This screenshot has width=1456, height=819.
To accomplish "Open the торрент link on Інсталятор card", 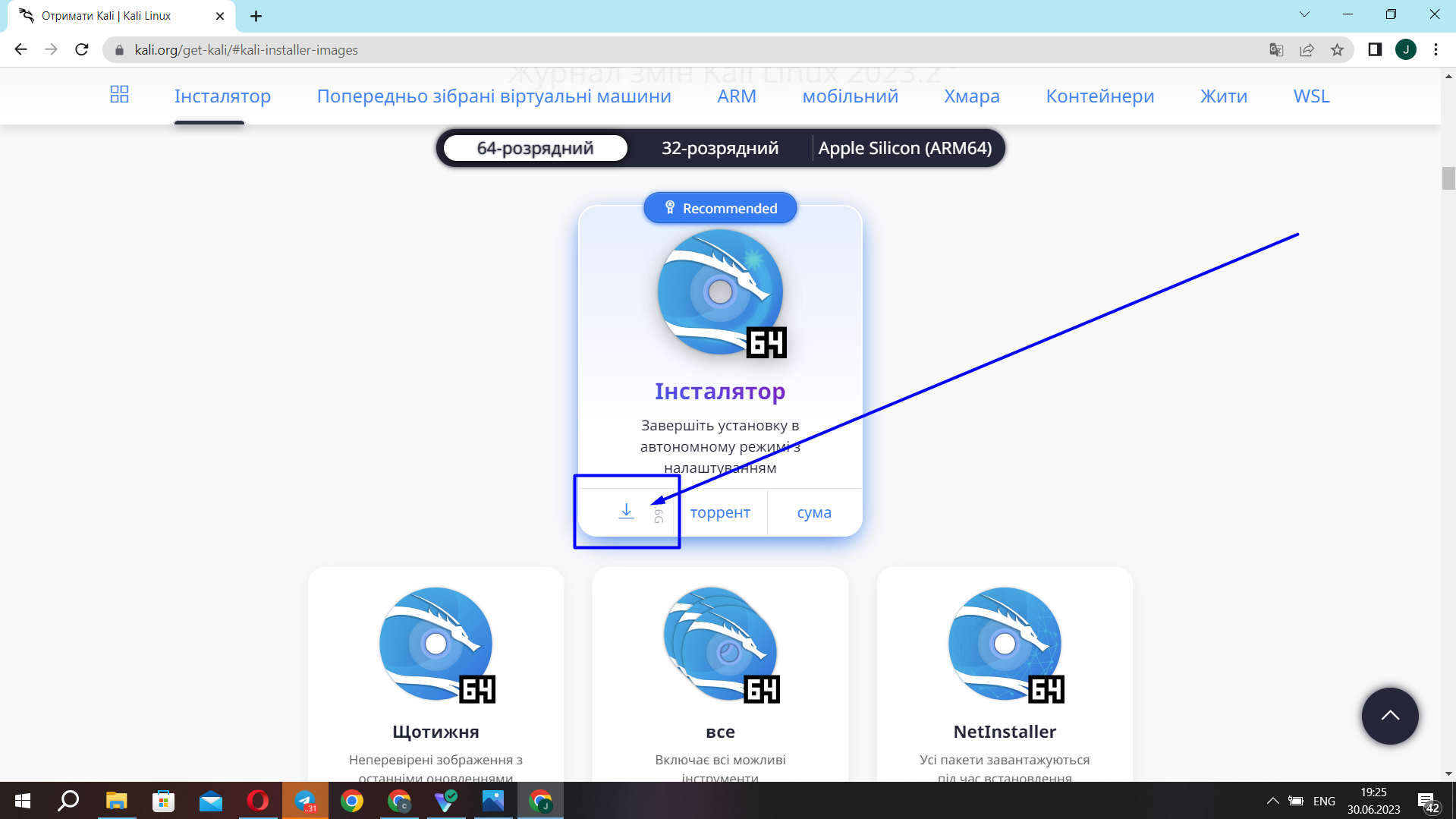I will coord(720,512).
